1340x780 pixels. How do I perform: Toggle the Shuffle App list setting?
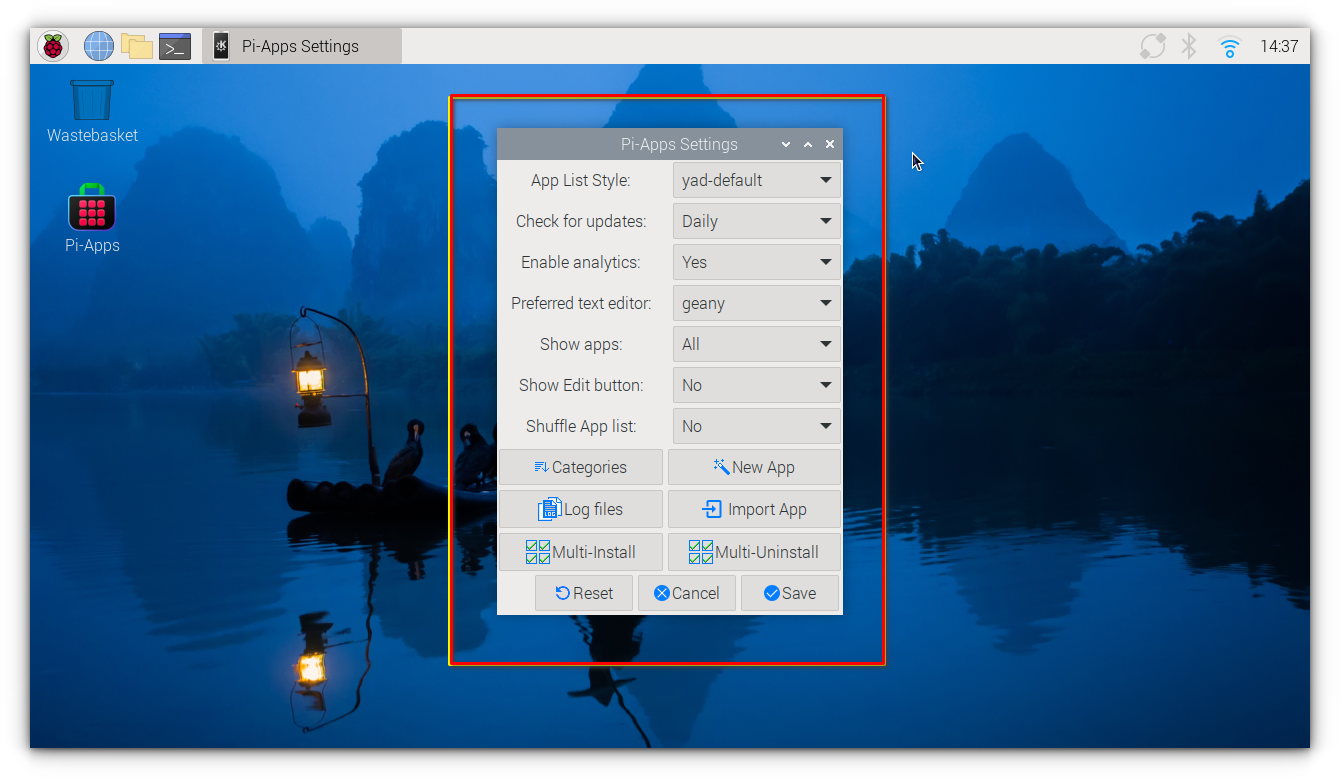(x=756, y=427)
